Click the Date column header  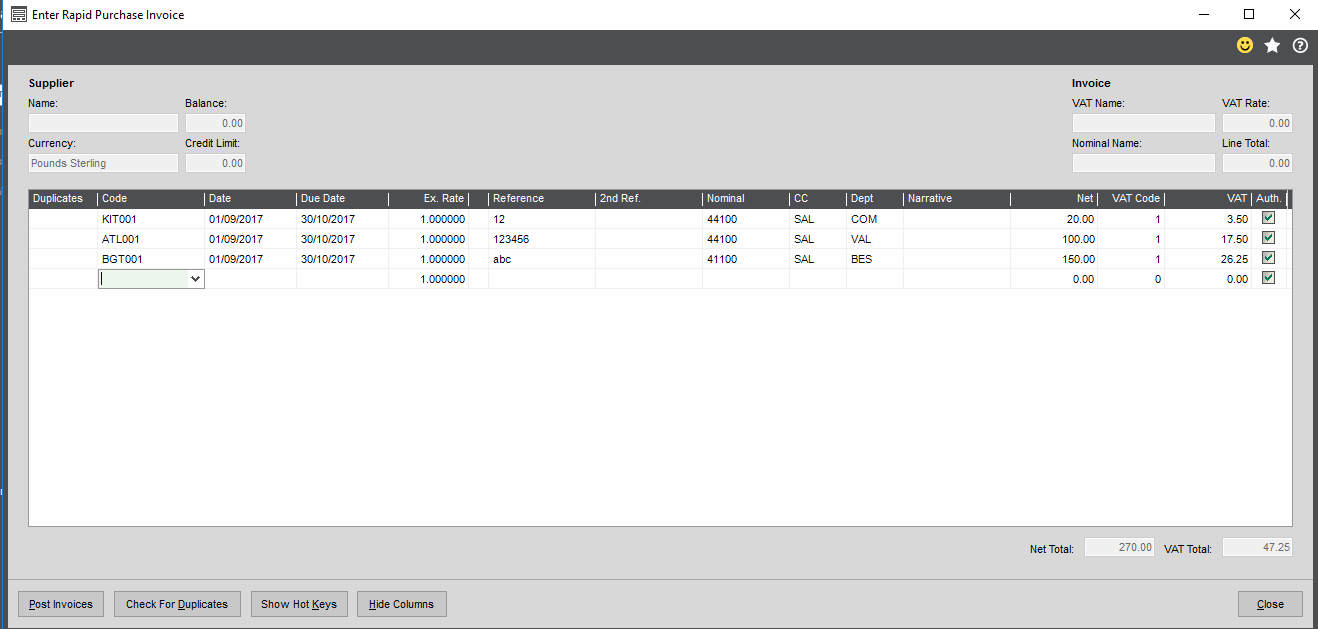tap(250, 199)
